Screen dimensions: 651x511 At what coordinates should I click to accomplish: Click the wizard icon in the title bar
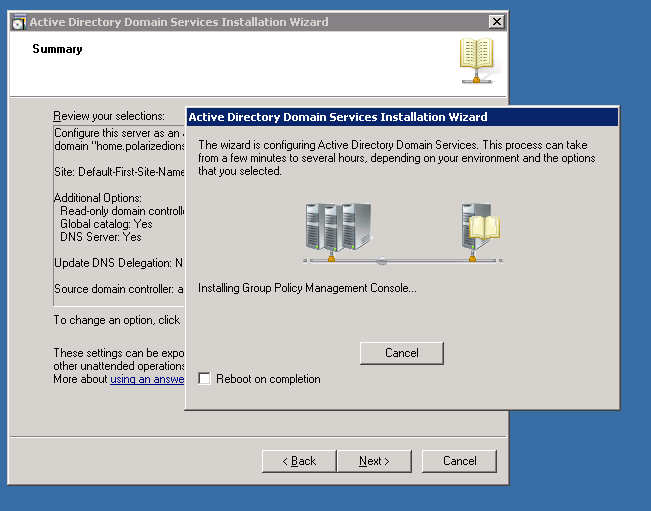18,22
